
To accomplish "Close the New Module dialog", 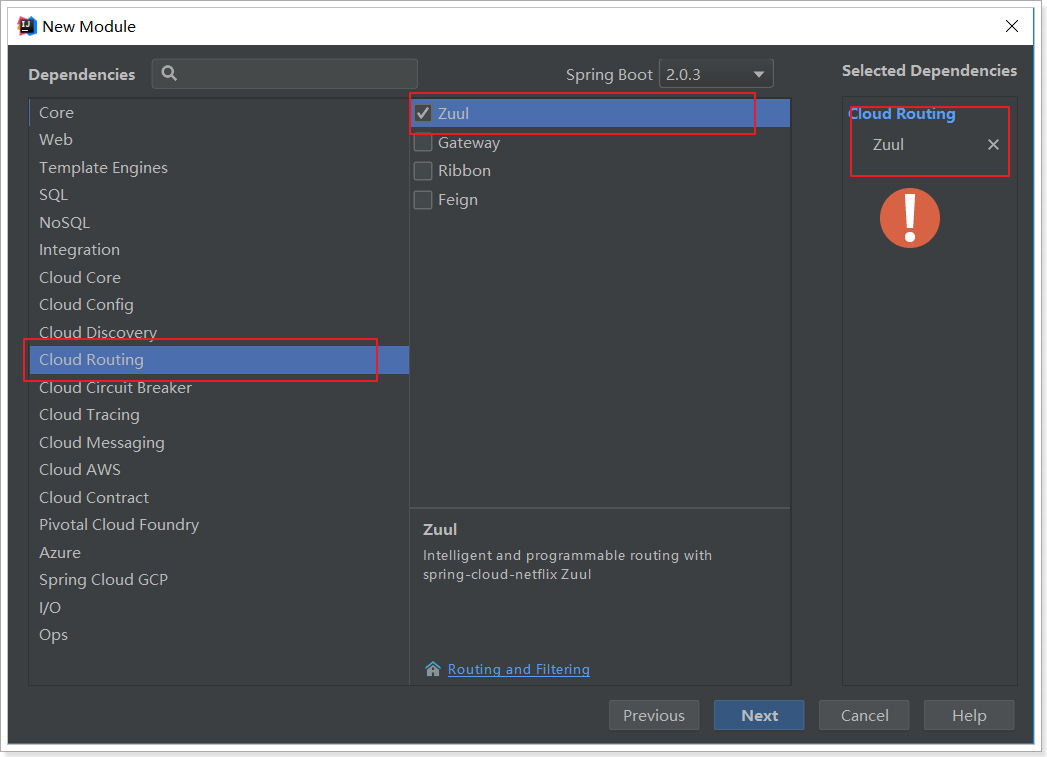I will click(1012, 26).
